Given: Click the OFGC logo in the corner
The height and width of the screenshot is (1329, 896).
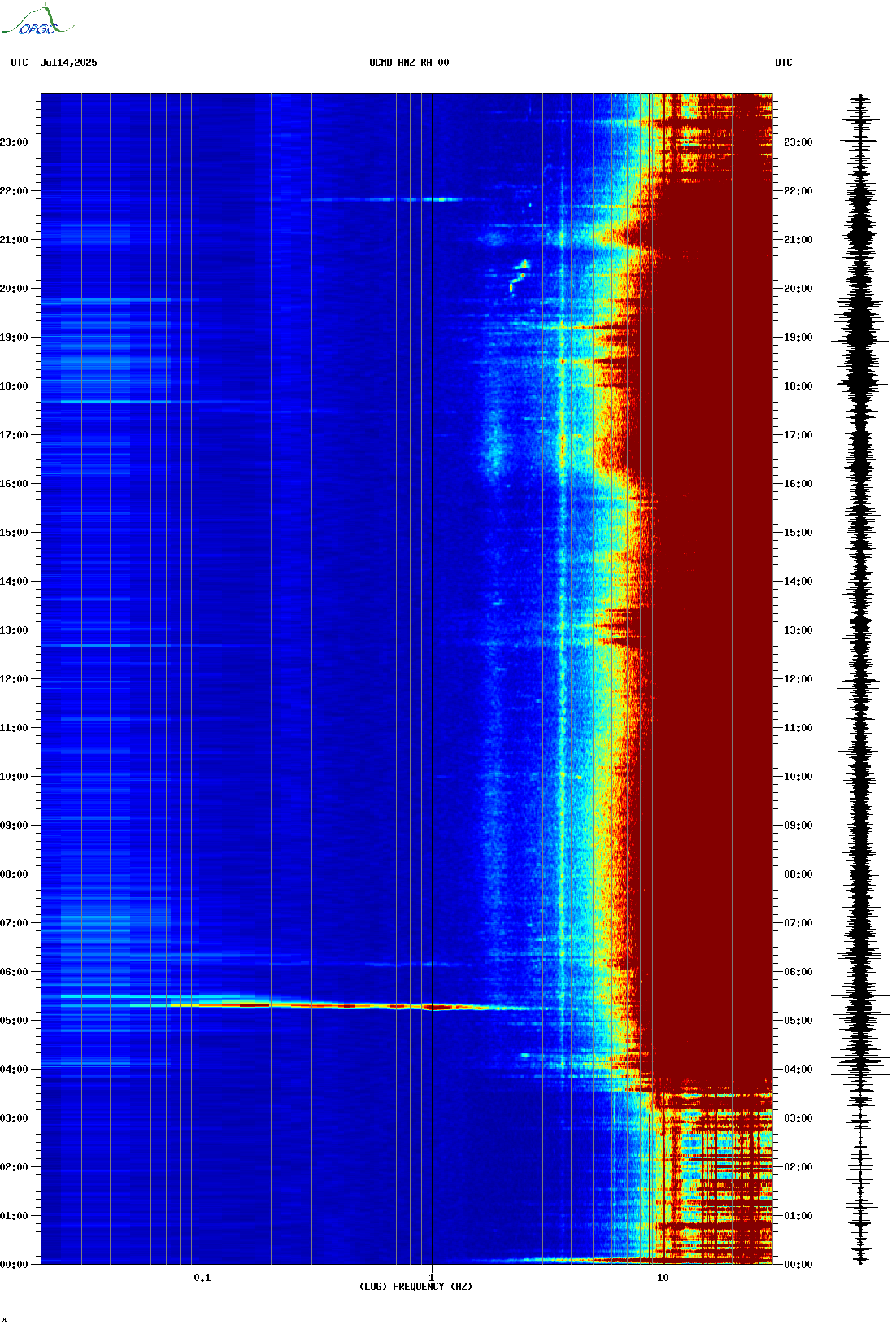Looking at the screenshot, I should [x=37, y=20].
